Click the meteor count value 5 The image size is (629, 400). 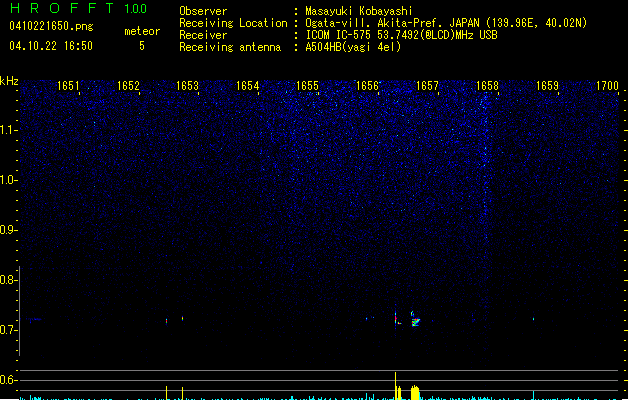tap(142, 46)
